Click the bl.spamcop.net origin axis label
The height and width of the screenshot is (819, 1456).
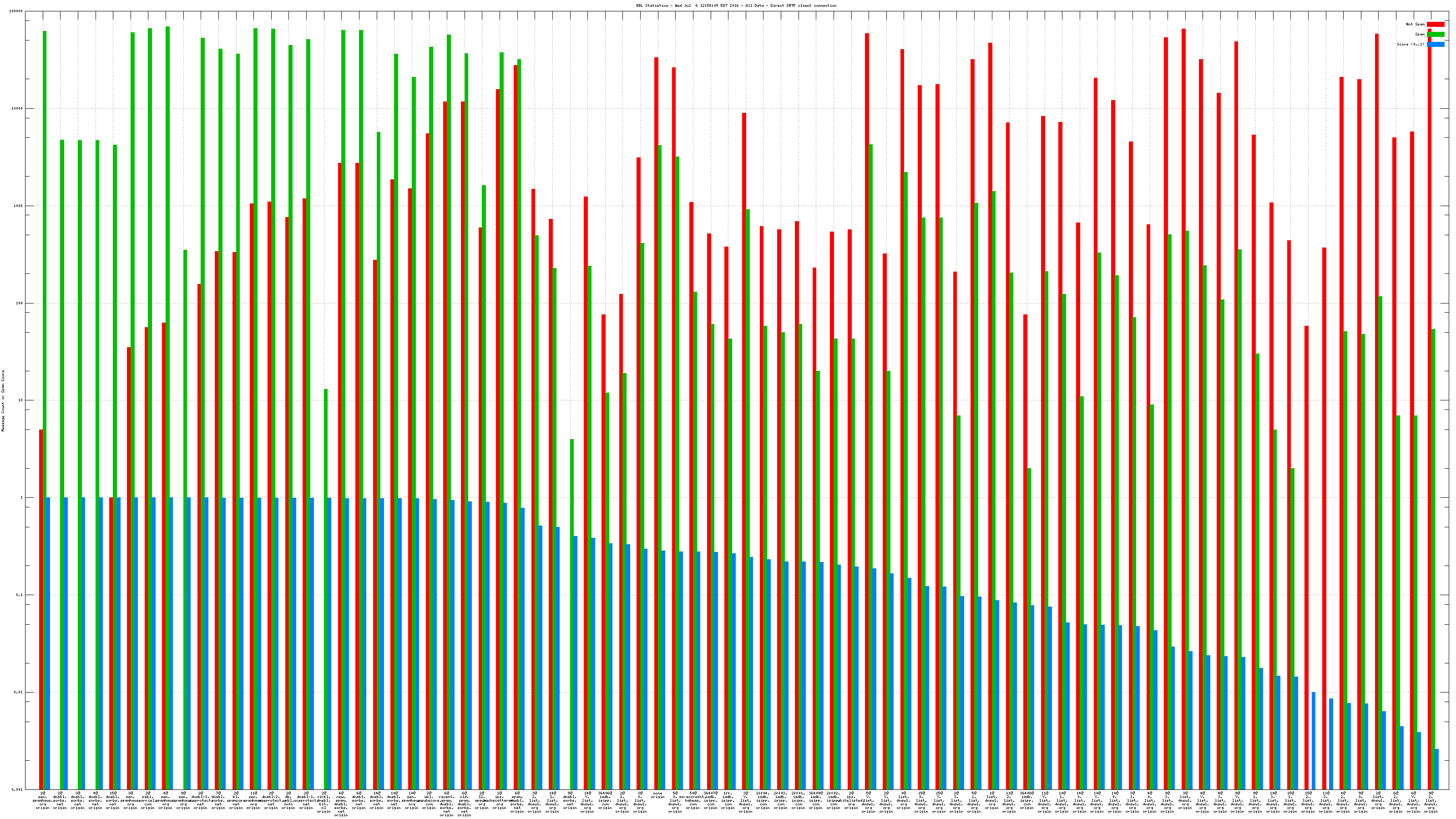(236, 800)
